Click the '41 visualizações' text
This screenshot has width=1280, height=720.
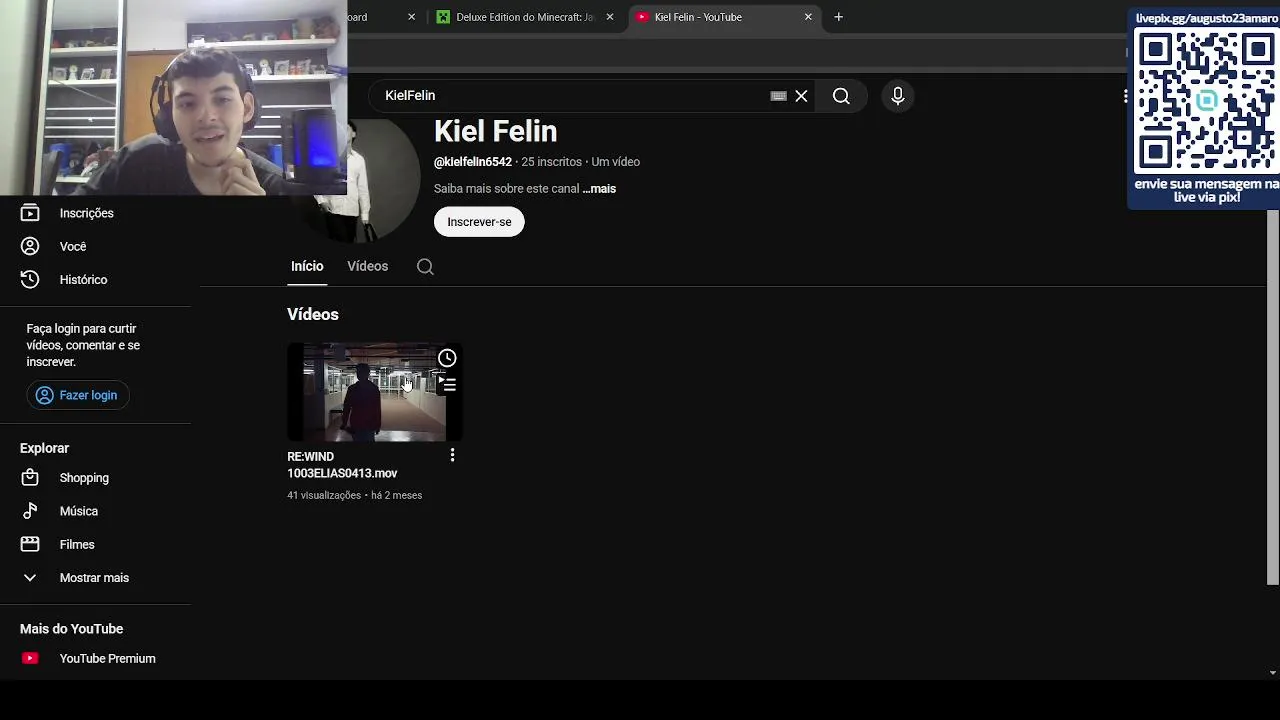323,495
